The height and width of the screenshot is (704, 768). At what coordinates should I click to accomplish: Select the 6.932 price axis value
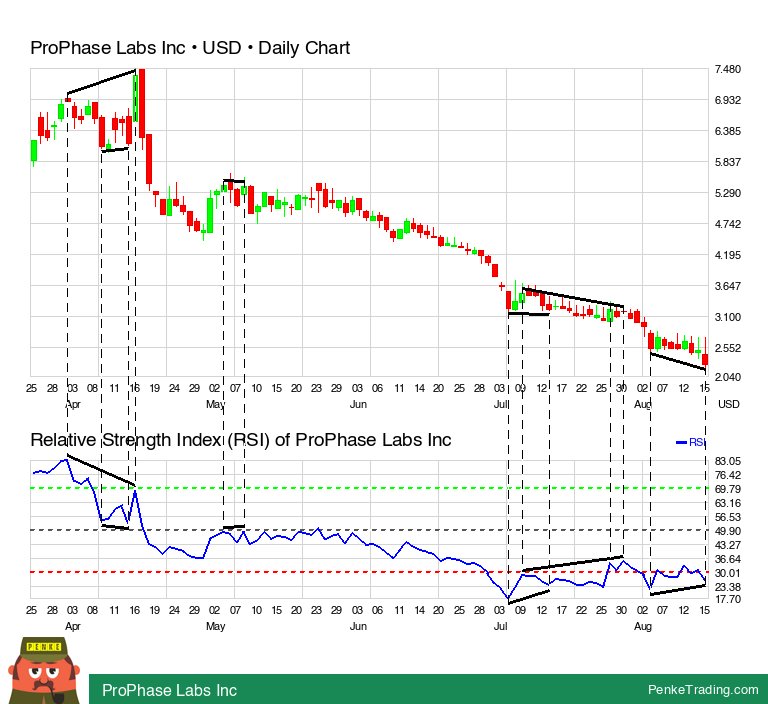pyautogui.click(x=727, y=100)
